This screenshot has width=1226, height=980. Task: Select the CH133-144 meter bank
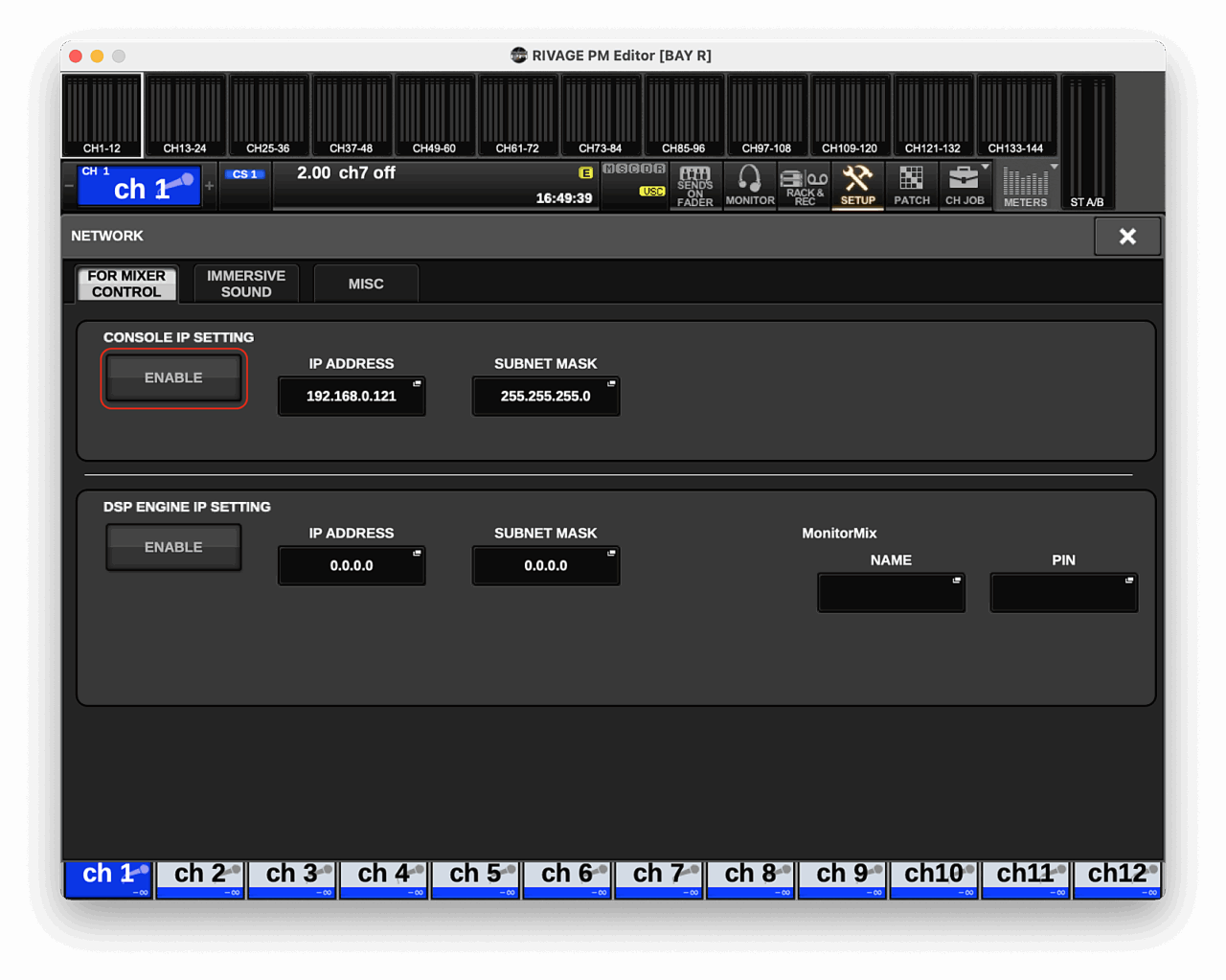1016,115
